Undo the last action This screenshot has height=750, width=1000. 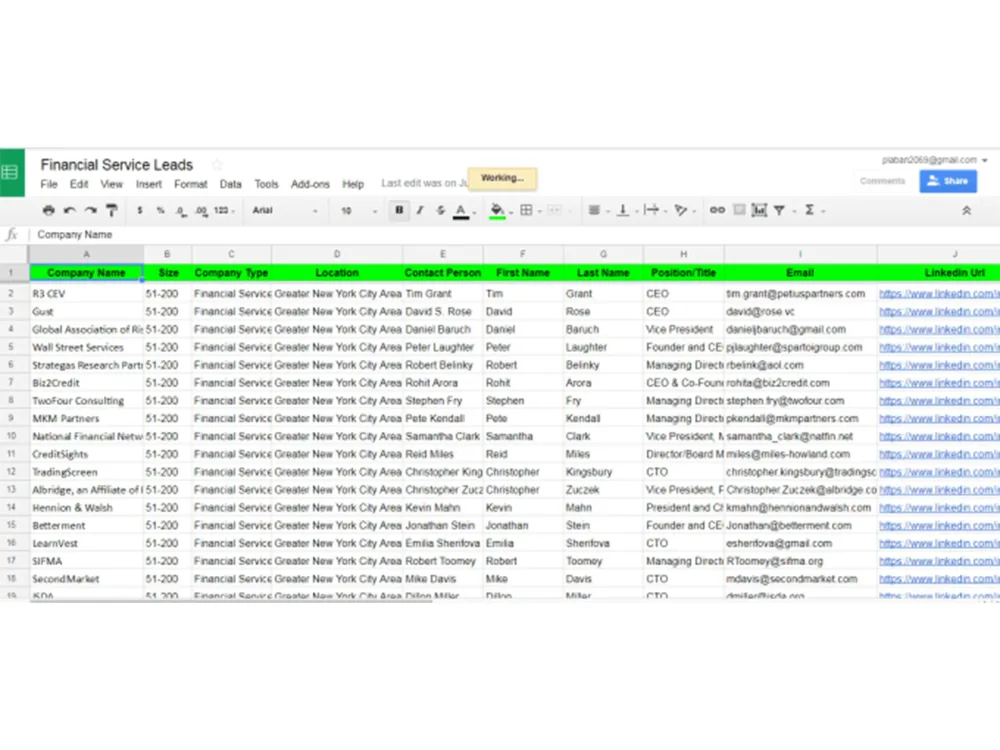pyautogui.click(x=70, y=210)
